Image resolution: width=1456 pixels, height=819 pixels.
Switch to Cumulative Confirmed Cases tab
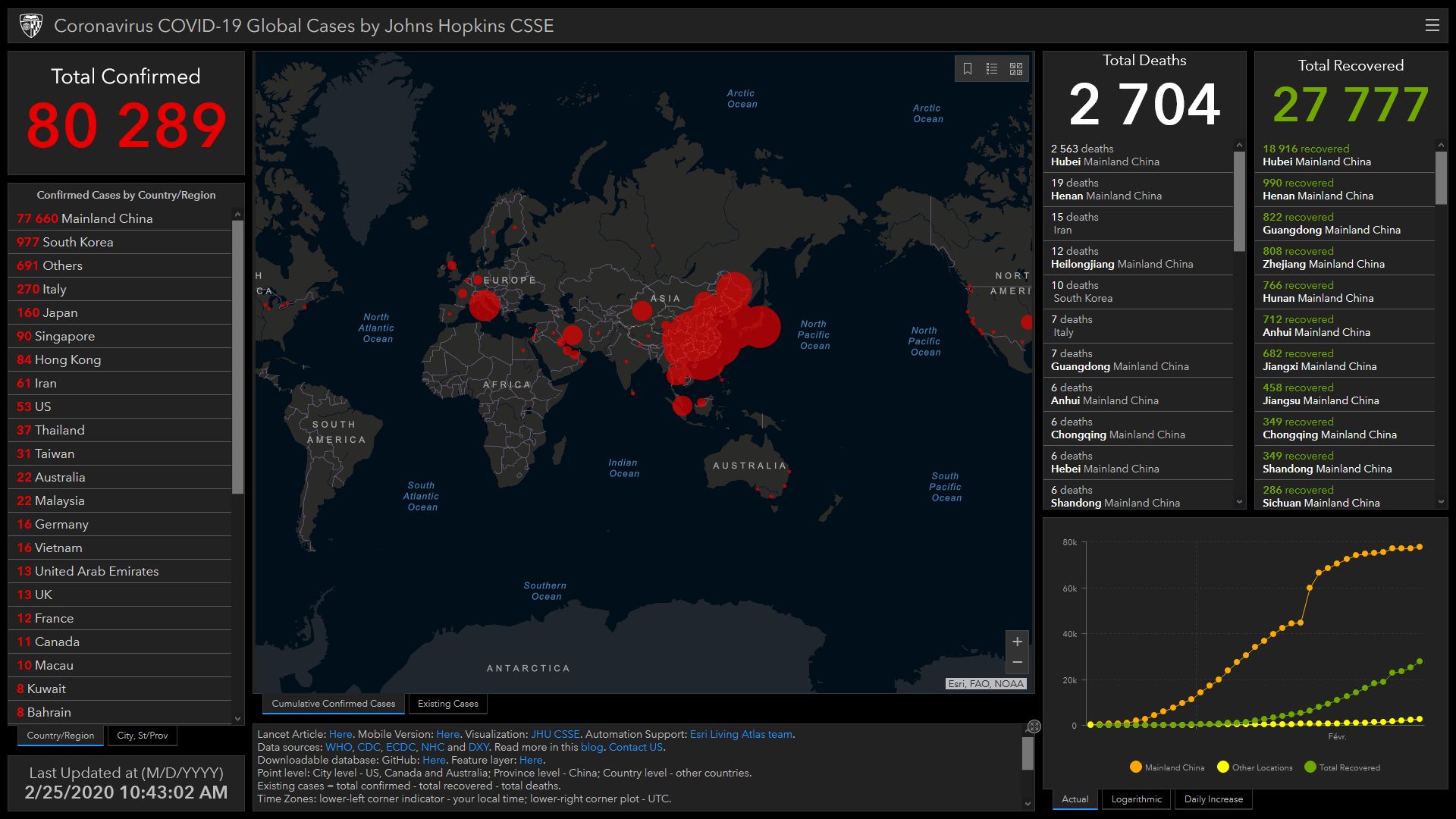(x=334, y=704)
